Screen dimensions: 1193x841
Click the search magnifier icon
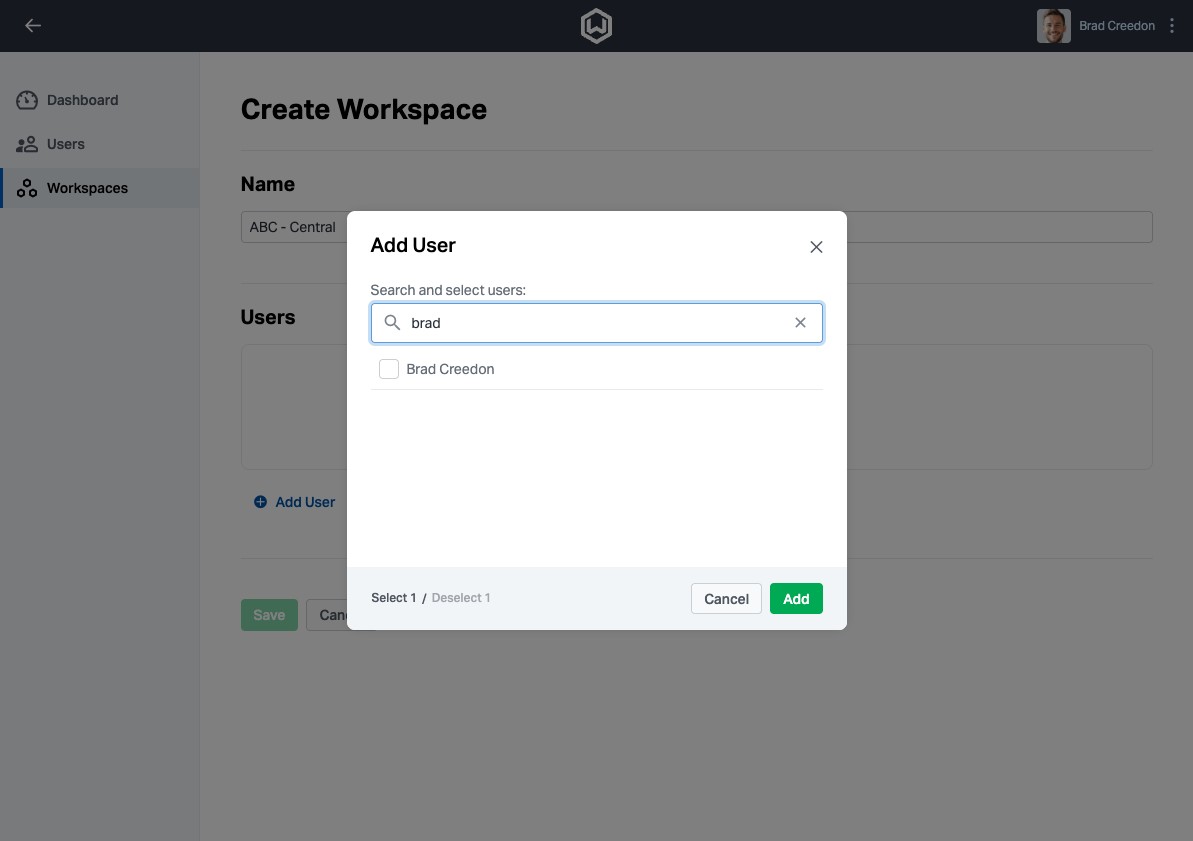[392, 323]
